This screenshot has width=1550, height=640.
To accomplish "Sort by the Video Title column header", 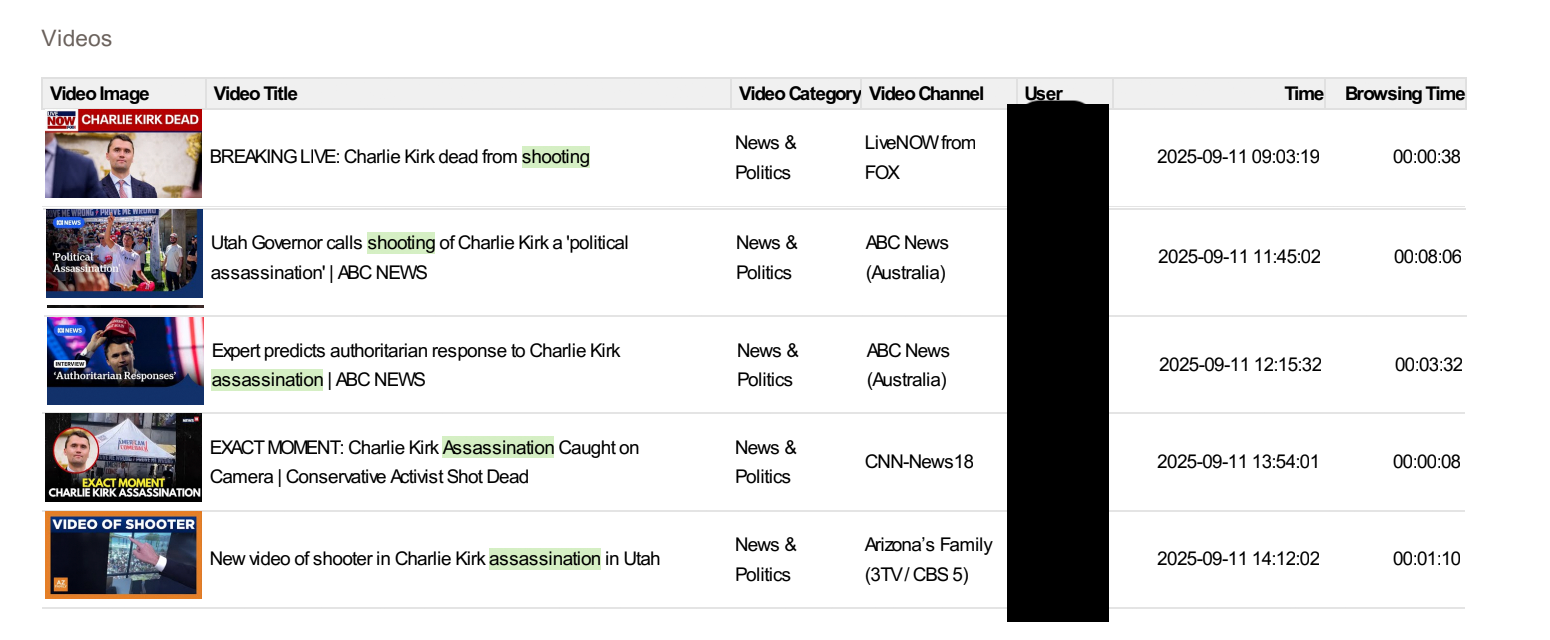I will [254, 93].
